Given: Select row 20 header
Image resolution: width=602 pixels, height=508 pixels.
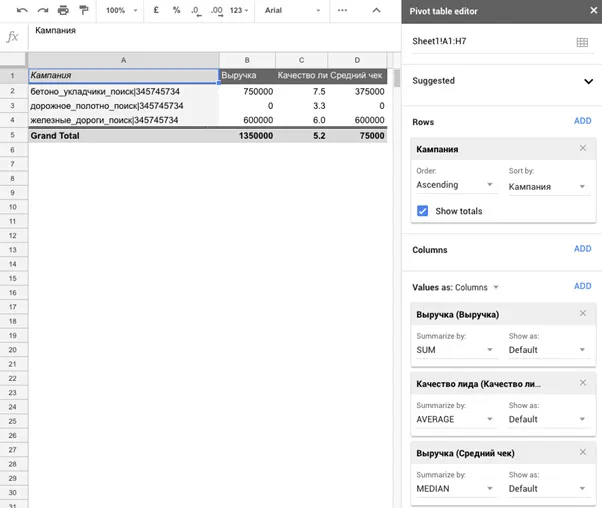Looking at the screenshot, I should [13, 350].
